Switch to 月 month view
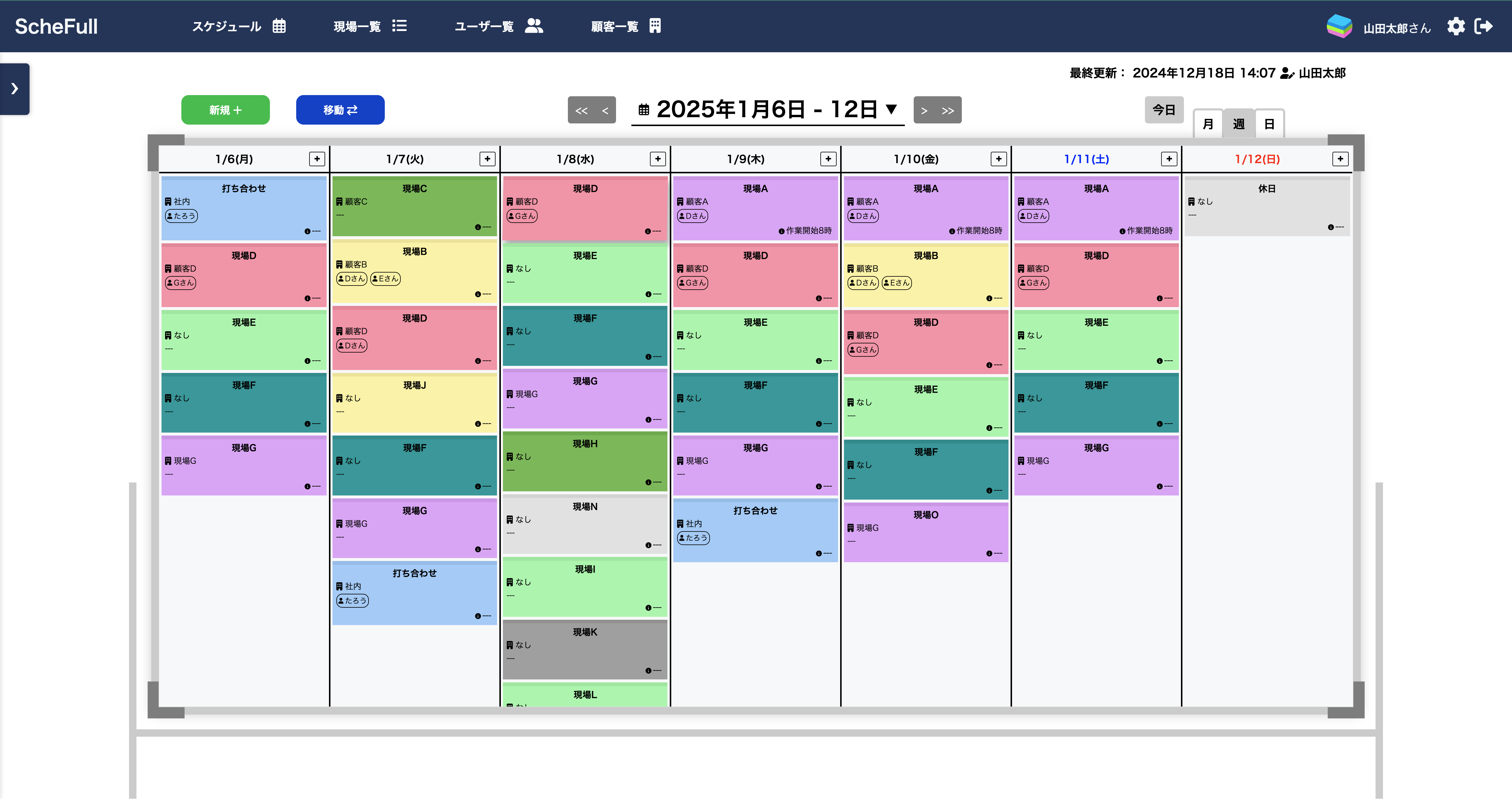The width and height of the screenshot is (1512, 799). tap(1208, 124)
